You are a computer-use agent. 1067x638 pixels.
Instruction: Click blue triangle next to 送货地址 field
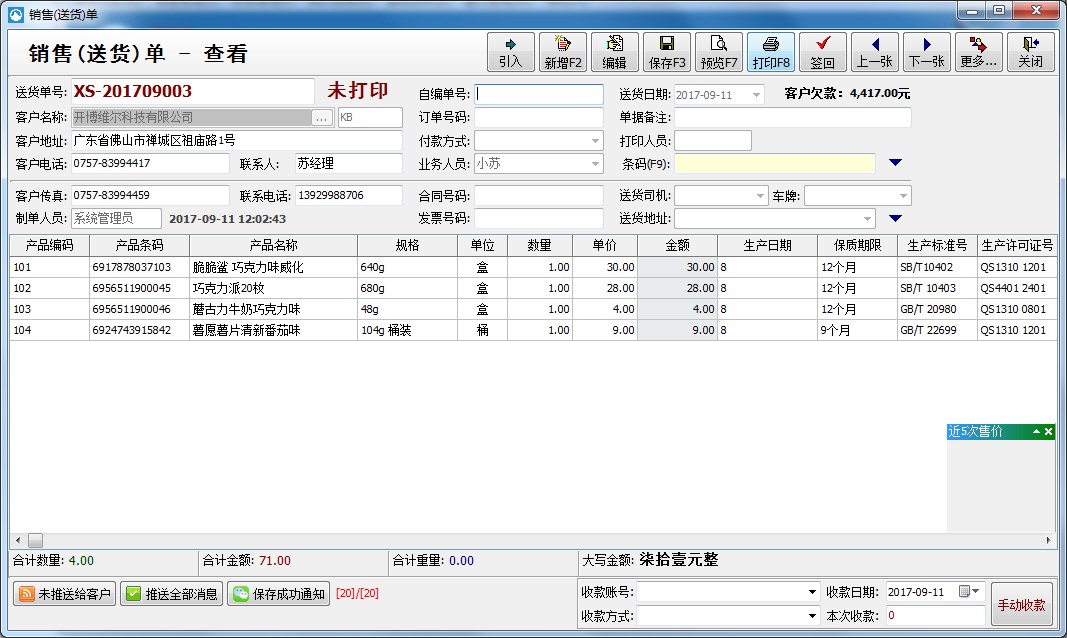pos(896,218)
